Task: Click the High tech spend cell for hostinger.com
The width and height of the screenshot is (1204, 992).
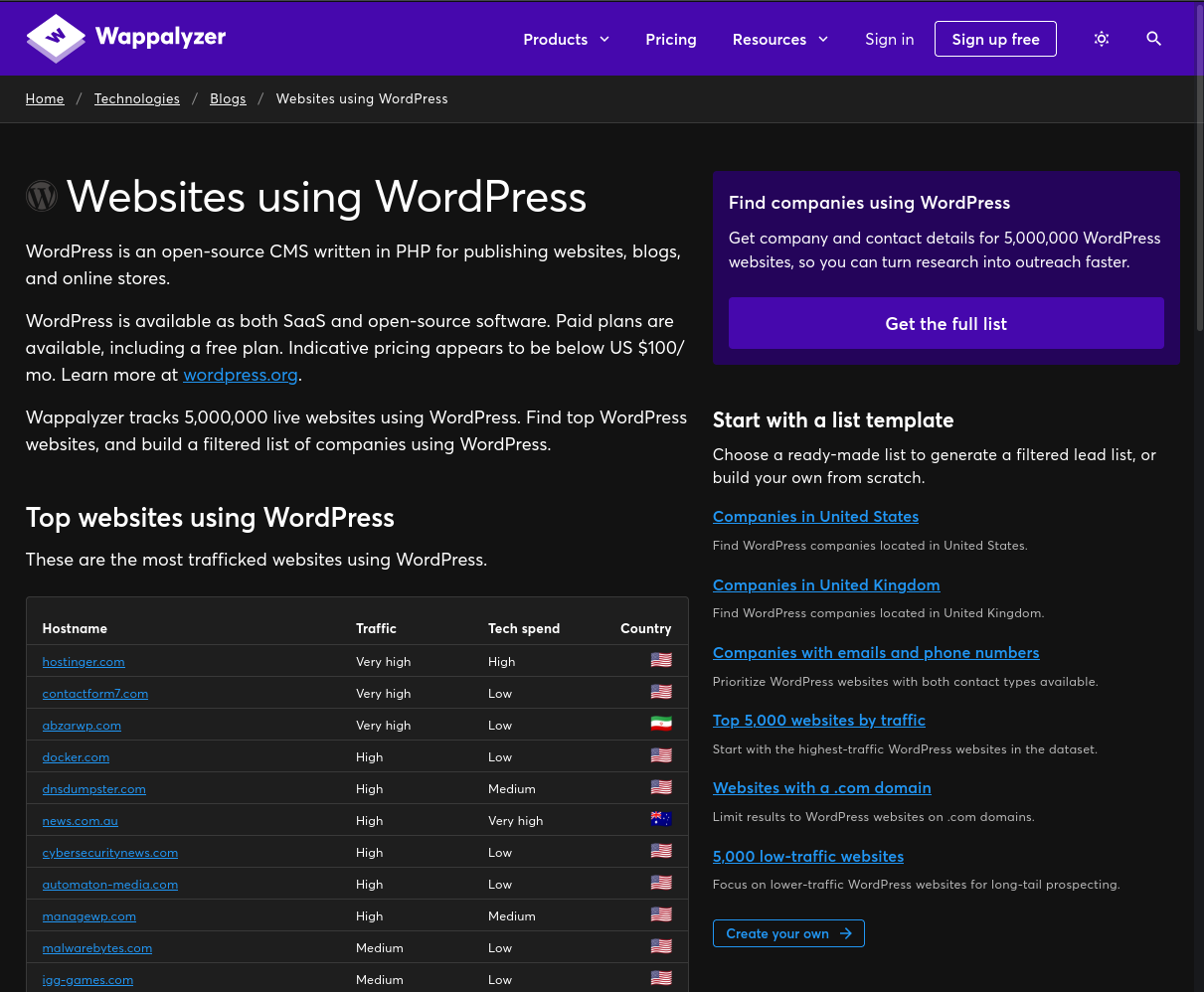Action: point(502,661)
